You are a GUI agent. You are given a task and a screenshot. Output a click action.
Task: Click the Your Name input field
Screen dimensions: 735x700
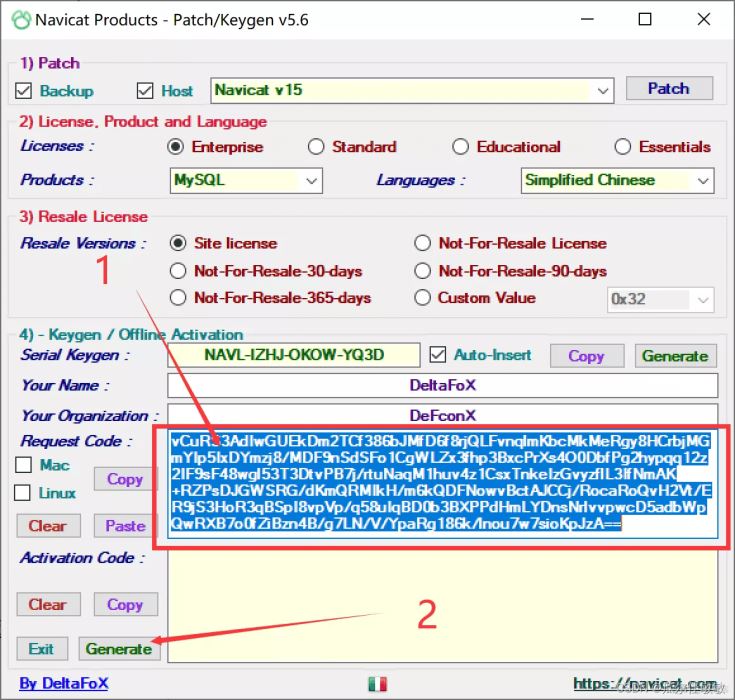pyautogui.click(x=442, y=386)
